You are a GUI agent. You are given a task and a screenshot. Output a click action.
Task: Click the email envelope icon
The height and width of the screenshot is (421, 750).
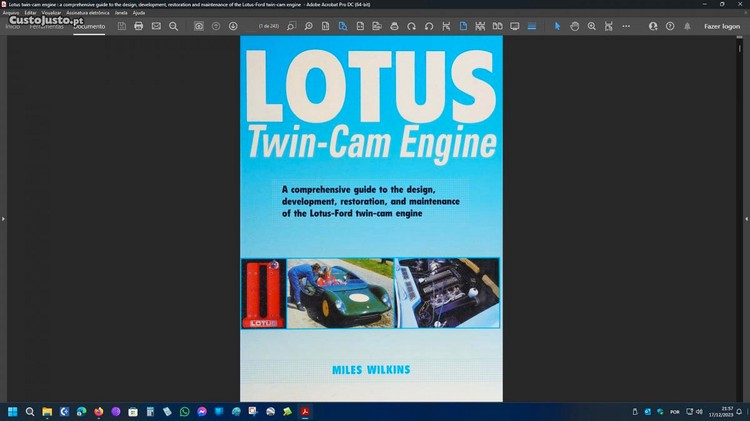click(x=156, y=26)
